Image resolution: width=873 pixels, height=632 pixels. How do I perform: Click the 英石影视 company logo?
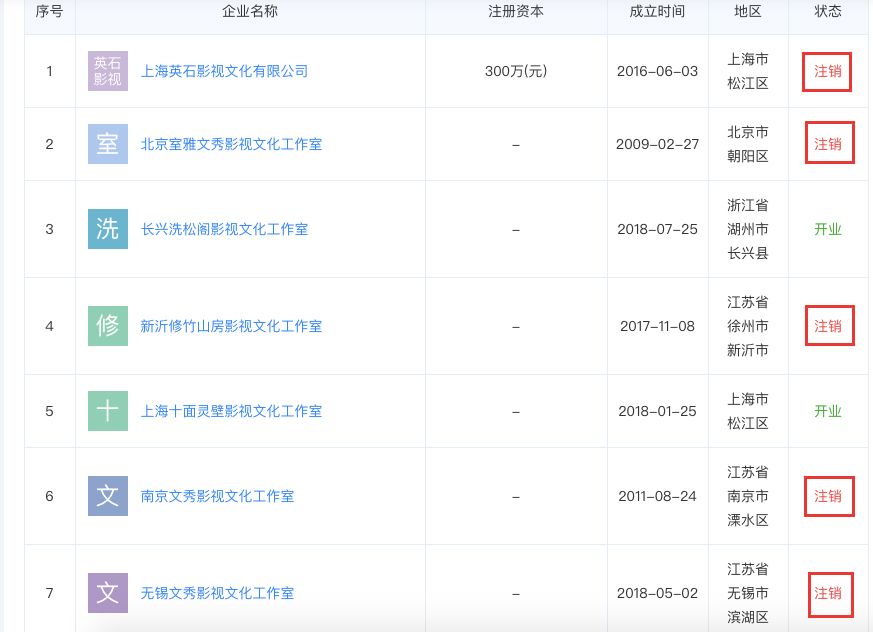(106, 71)
